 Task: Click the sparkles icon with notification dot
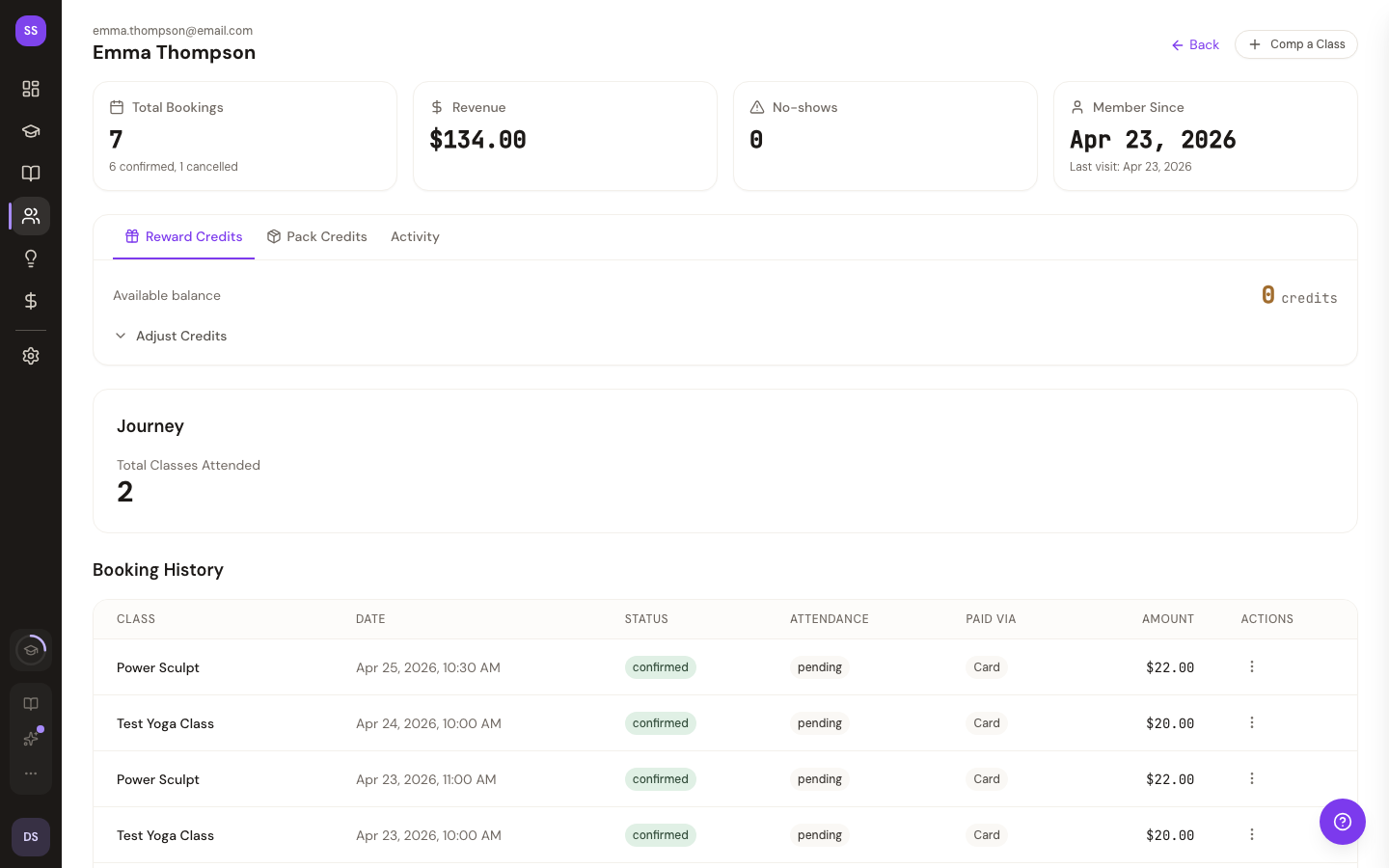point(31,739)
